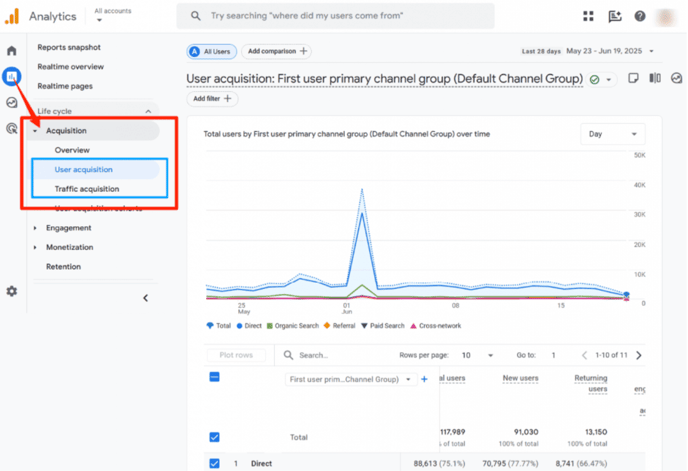Go to Home in left rail
Image resolution: width=688 pixels, height=471 pixels.
coord(12,50)
